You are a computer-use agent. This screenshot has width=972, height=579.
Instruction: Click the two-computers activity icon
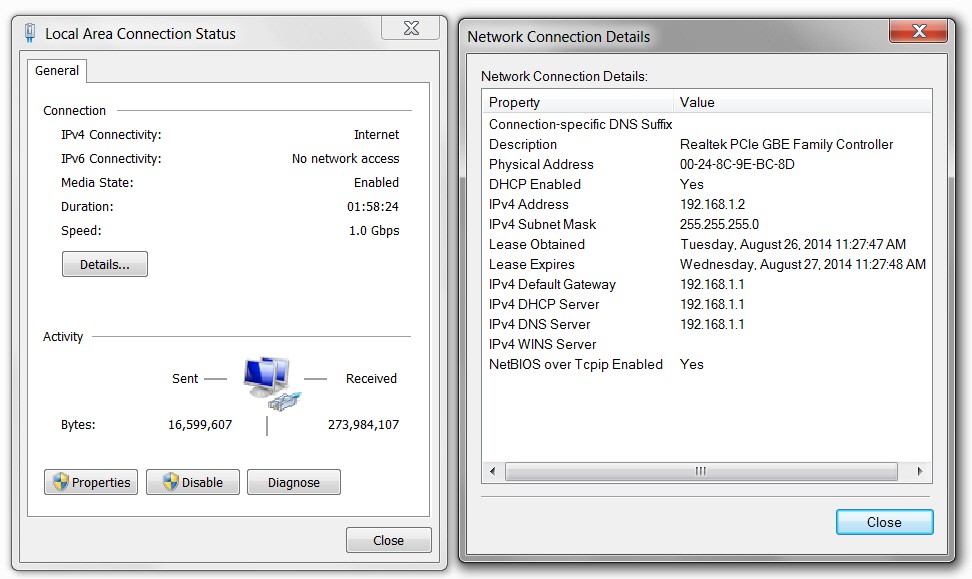[270, 383]
